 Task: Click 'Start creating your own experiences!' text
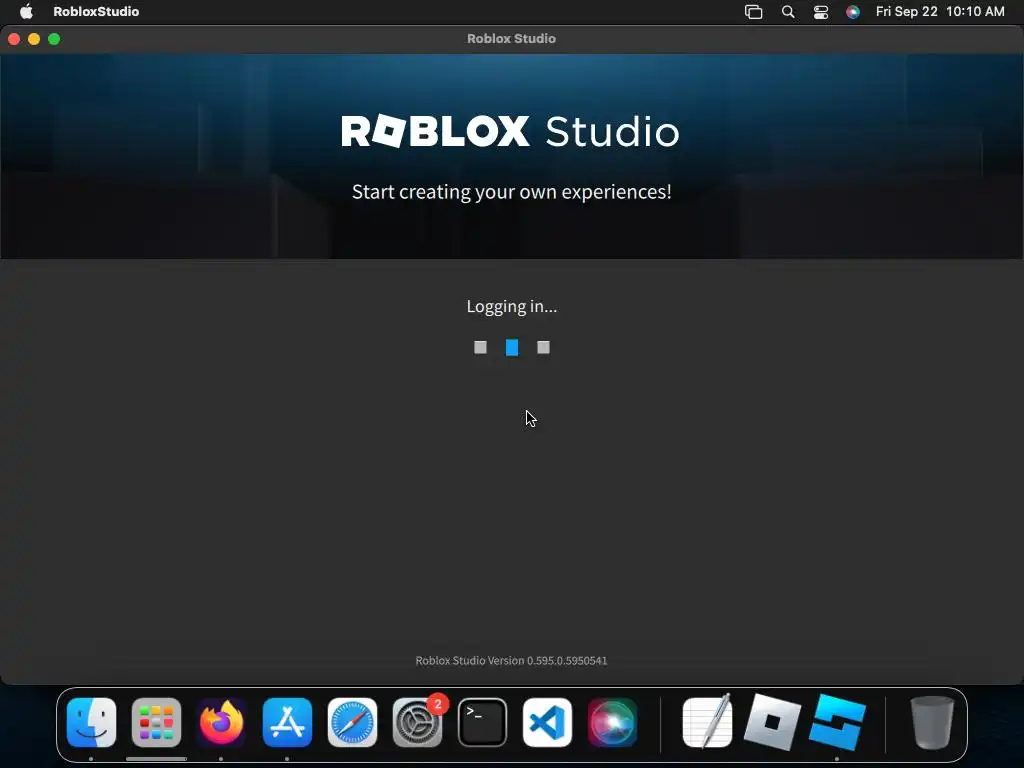click(512, 192)
